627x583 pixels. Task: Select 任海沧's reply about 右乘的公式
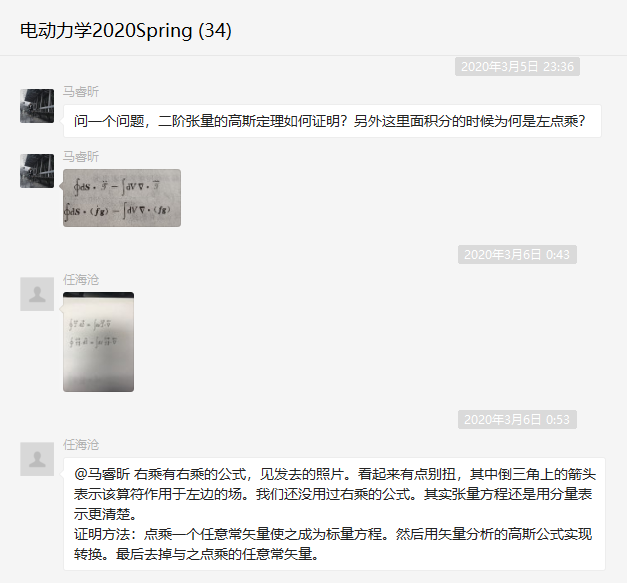point(334,514)
